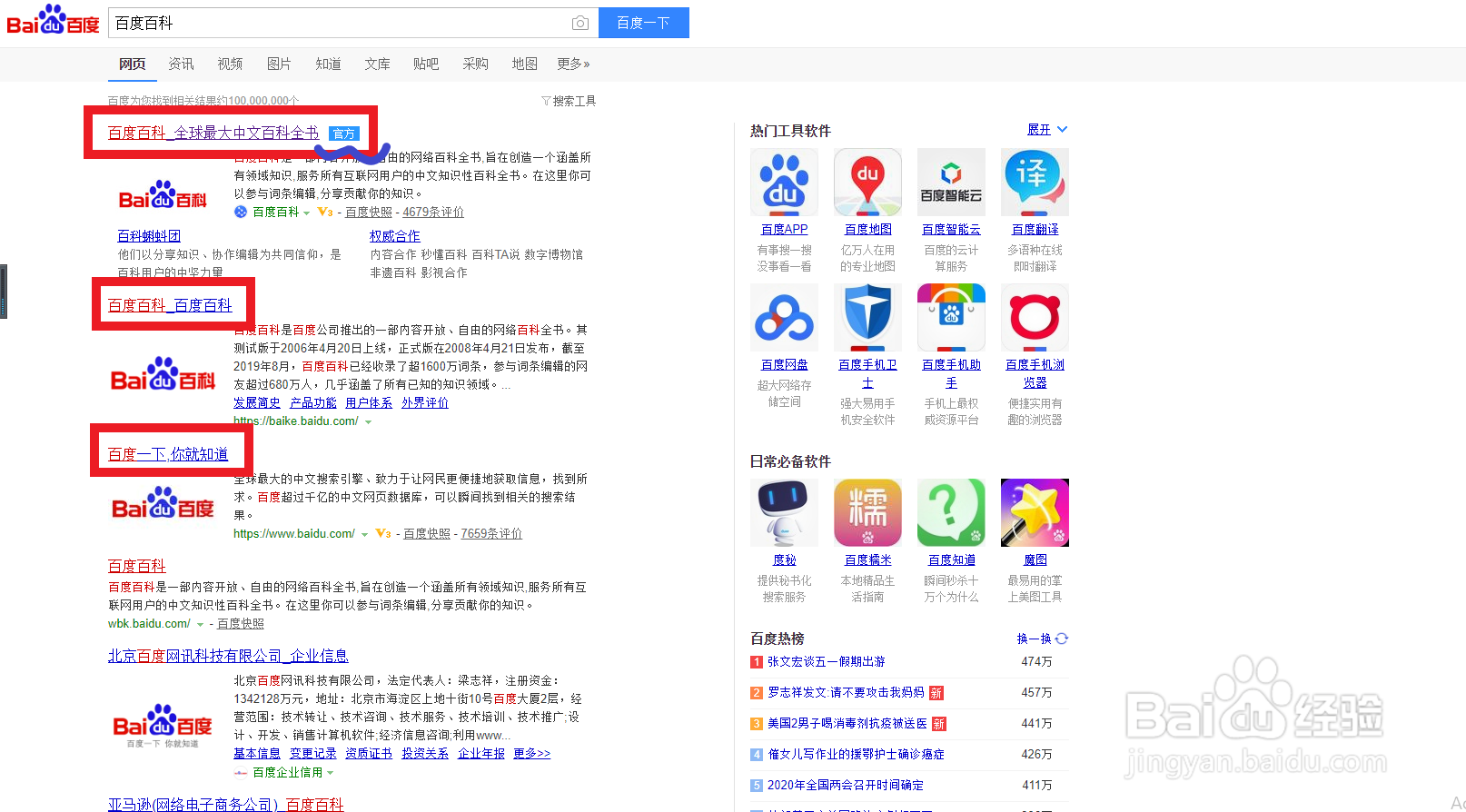The height and width of the screenshot is (812, 1466).
Task: Open hot topic 美国2男子喝消毒剂抗疫被送医
Action: [847, 724]
